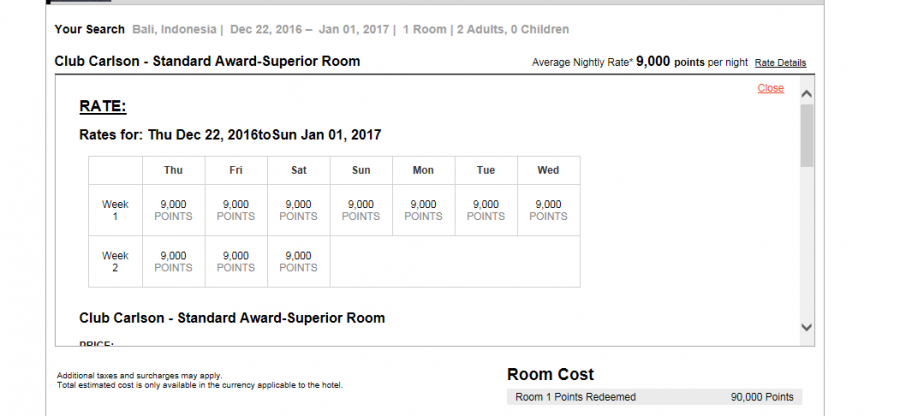Click the Week 1 row label
Screen dimensions: 900x416
(115, 210)
